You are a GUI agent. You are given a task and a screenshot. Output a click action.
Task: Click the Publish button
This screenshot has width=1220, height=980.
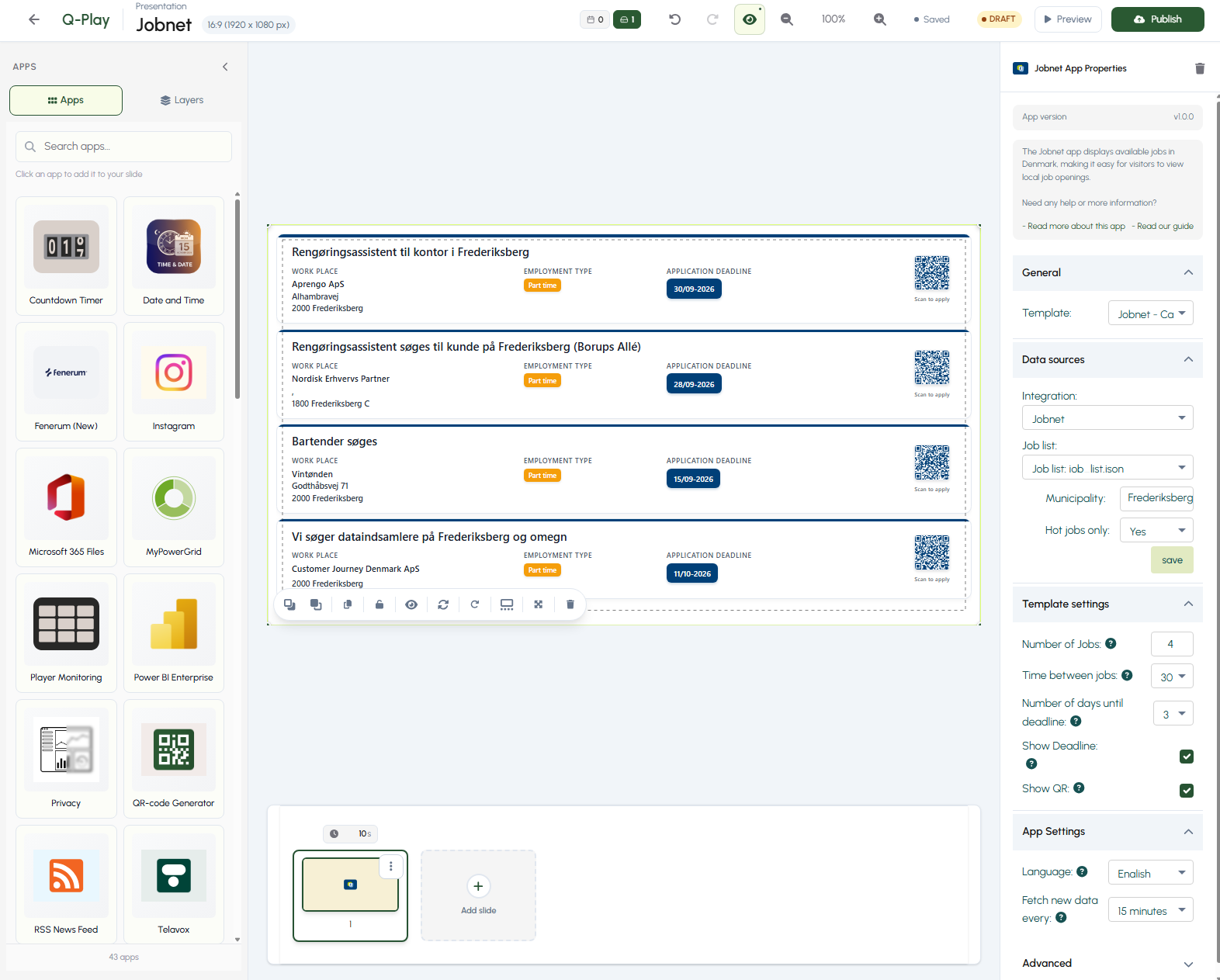1157,19
